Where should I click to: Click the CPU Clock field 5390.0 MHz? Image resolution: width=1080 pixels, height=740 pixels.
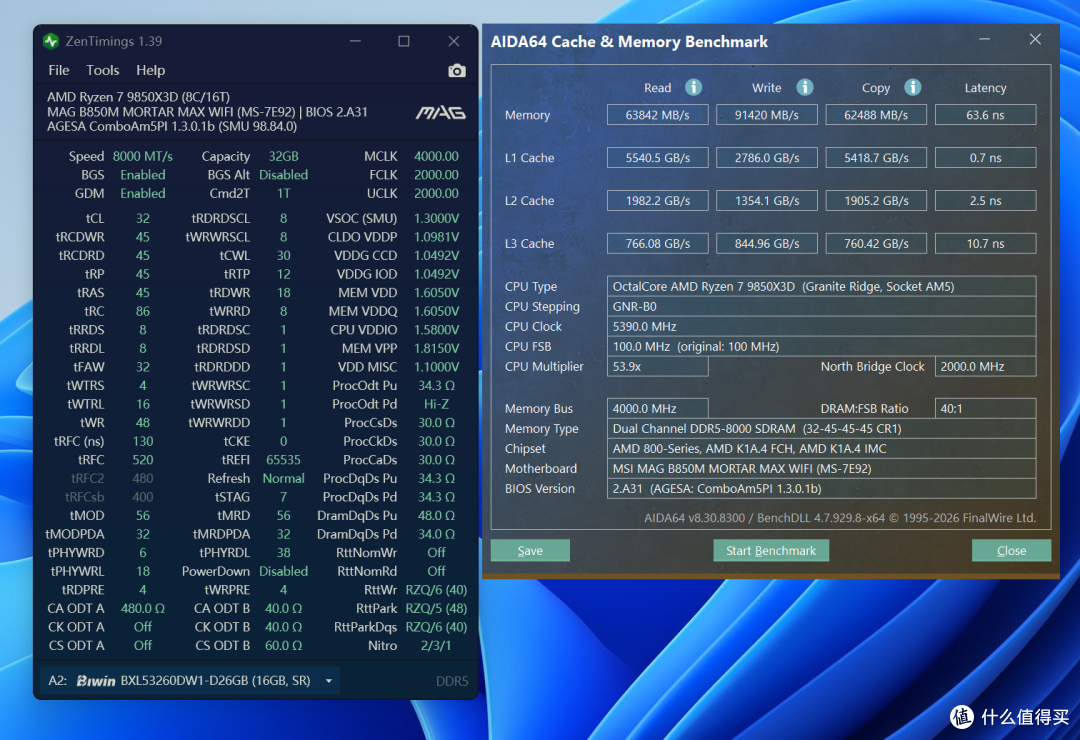pos(822,327)
